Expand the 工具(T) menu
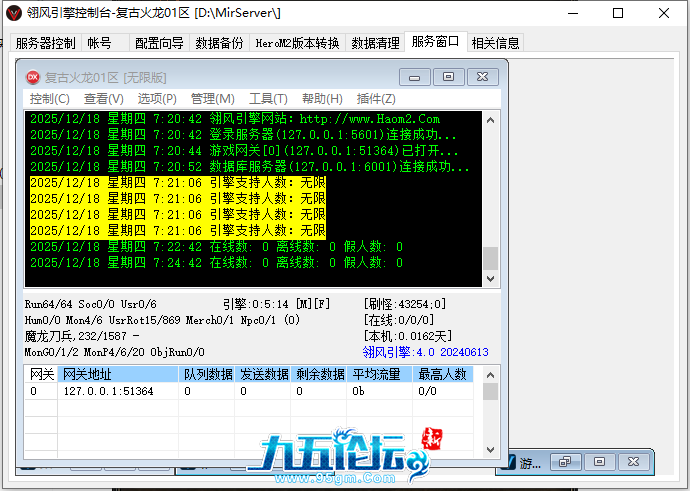 pyautogui.click(x=267, y=99)
